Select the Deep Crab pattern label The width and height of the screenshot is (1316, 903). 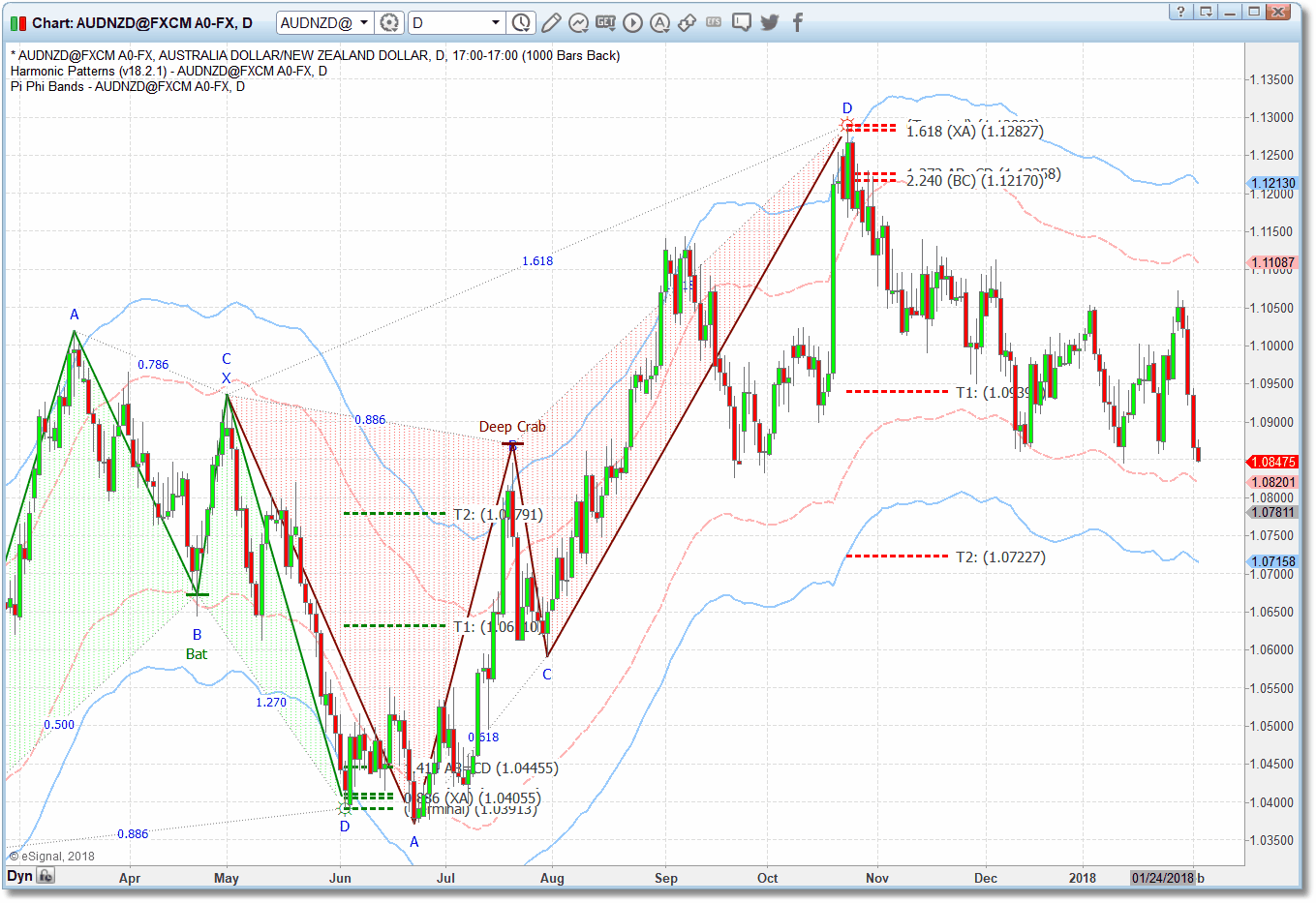click(x=512, y=427)
